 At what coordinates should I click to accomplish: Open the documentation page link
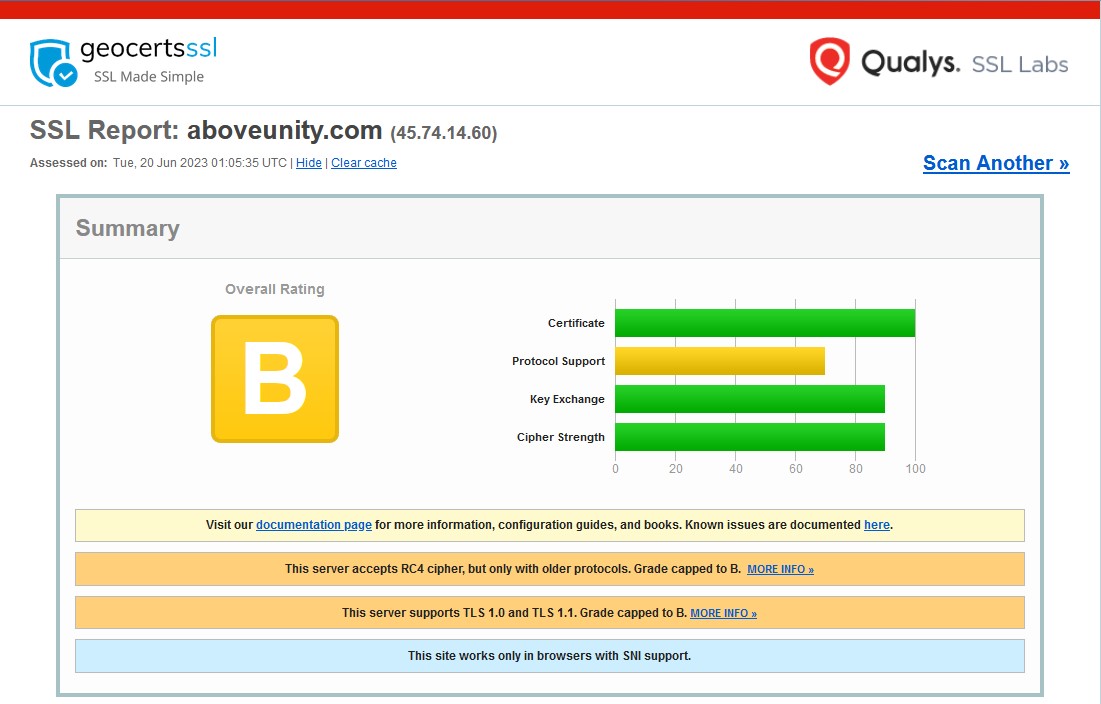point(314,524)
